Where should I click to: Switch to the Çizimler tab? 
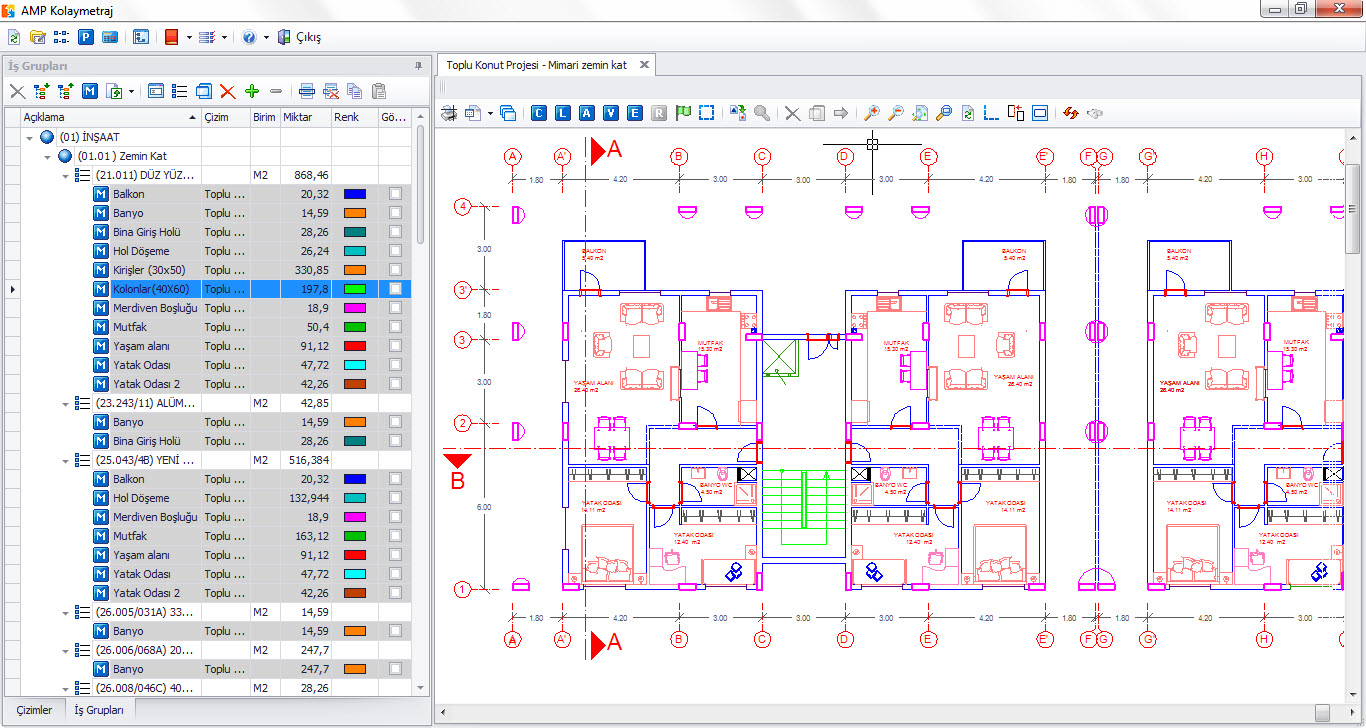click(x=34, y=710)
